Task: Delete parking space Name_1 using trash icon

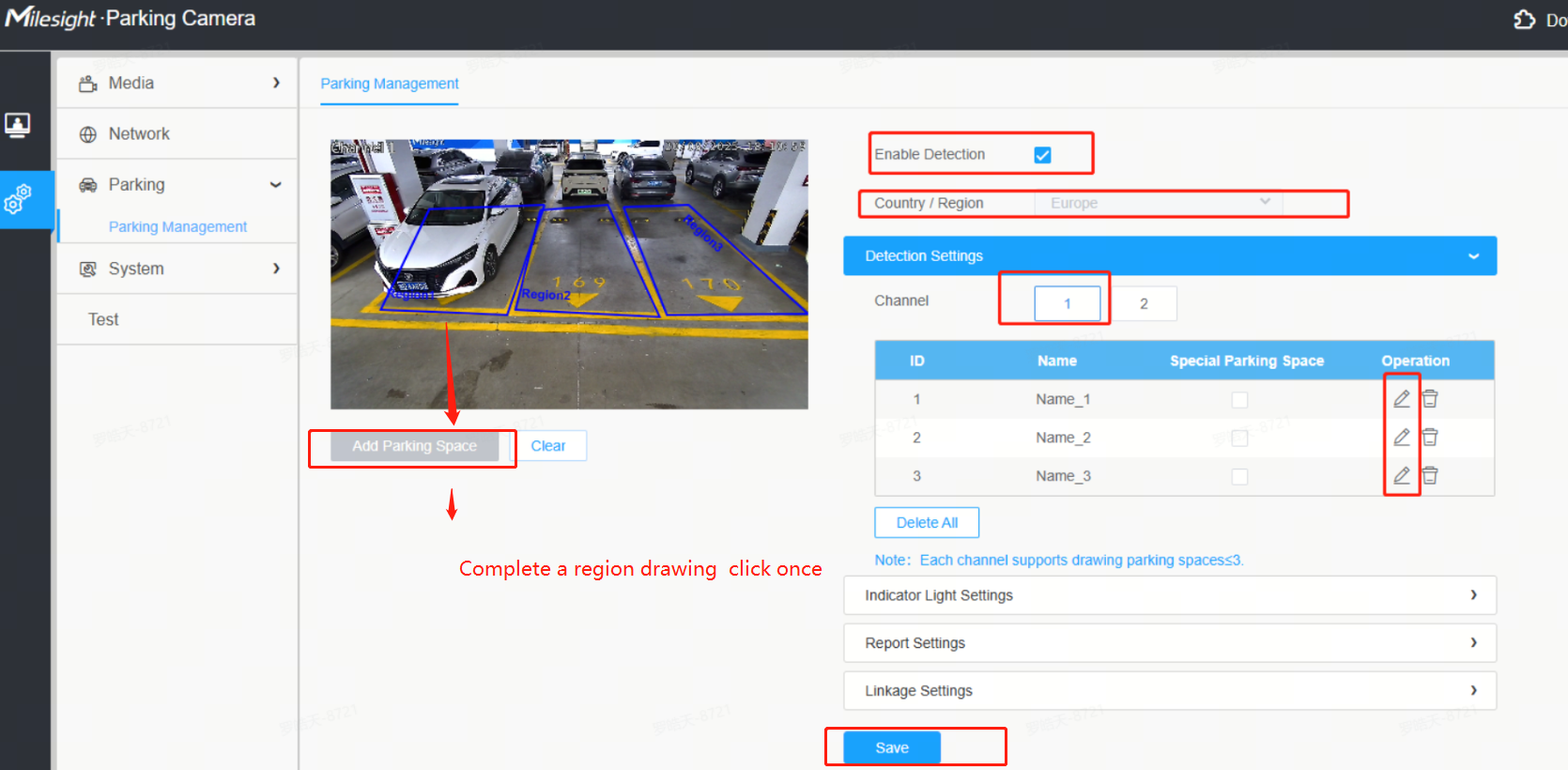Action: pos(1430,399)
